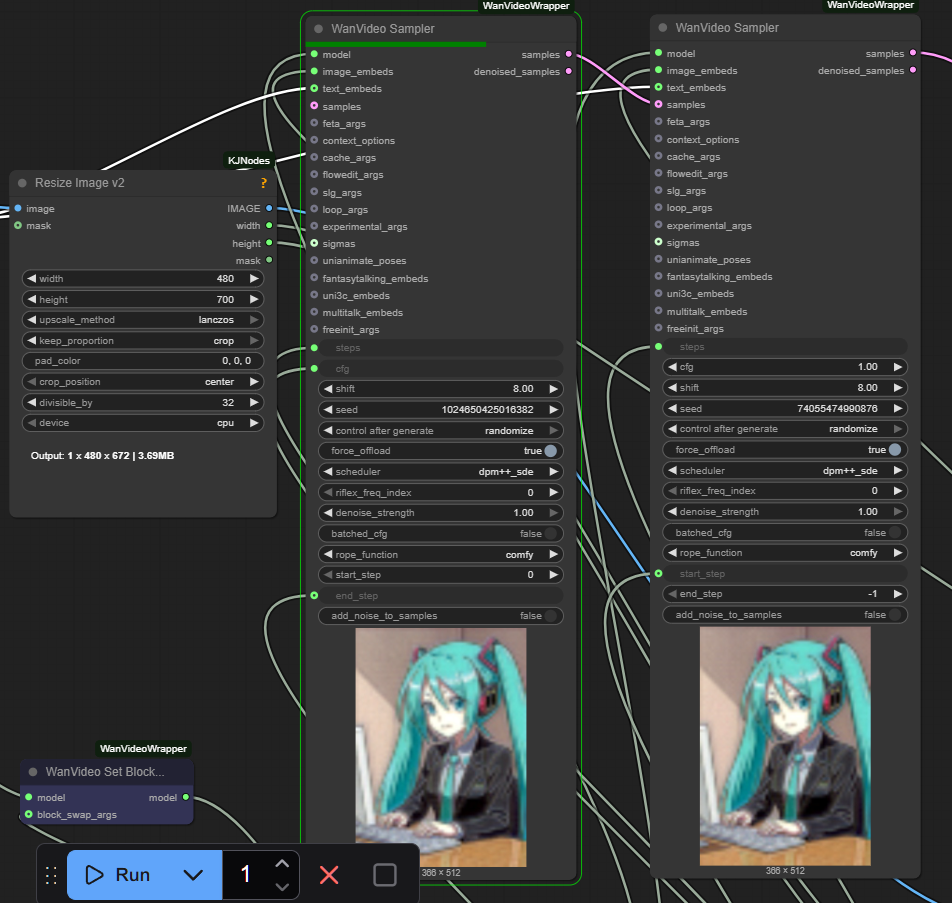Increase width value with right arrow
The width and height of the screenshot is (952, 903).
254,278
